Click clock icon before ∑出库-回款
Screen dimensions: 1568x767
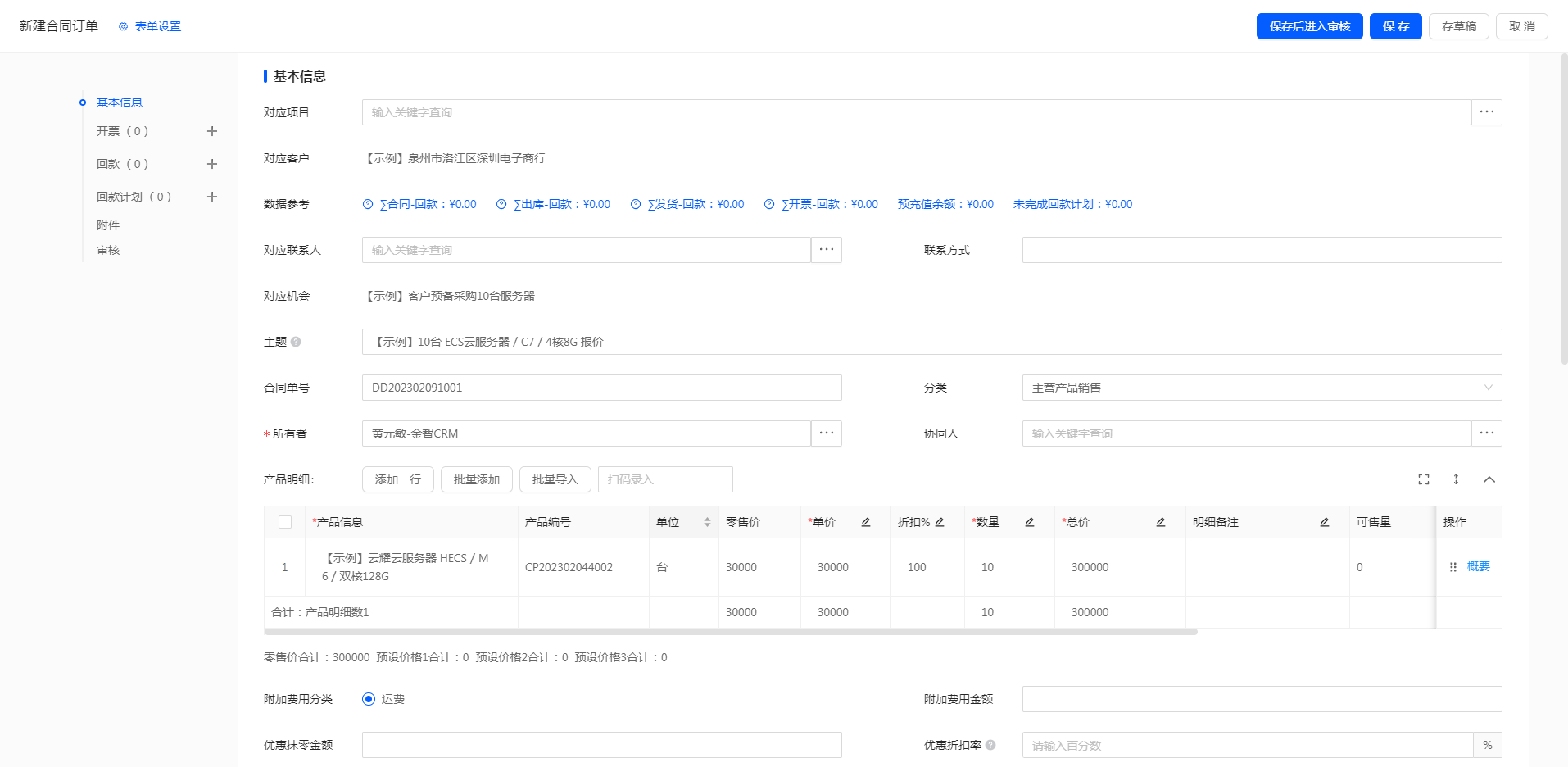pyautogui.click(x=501, y=204)
